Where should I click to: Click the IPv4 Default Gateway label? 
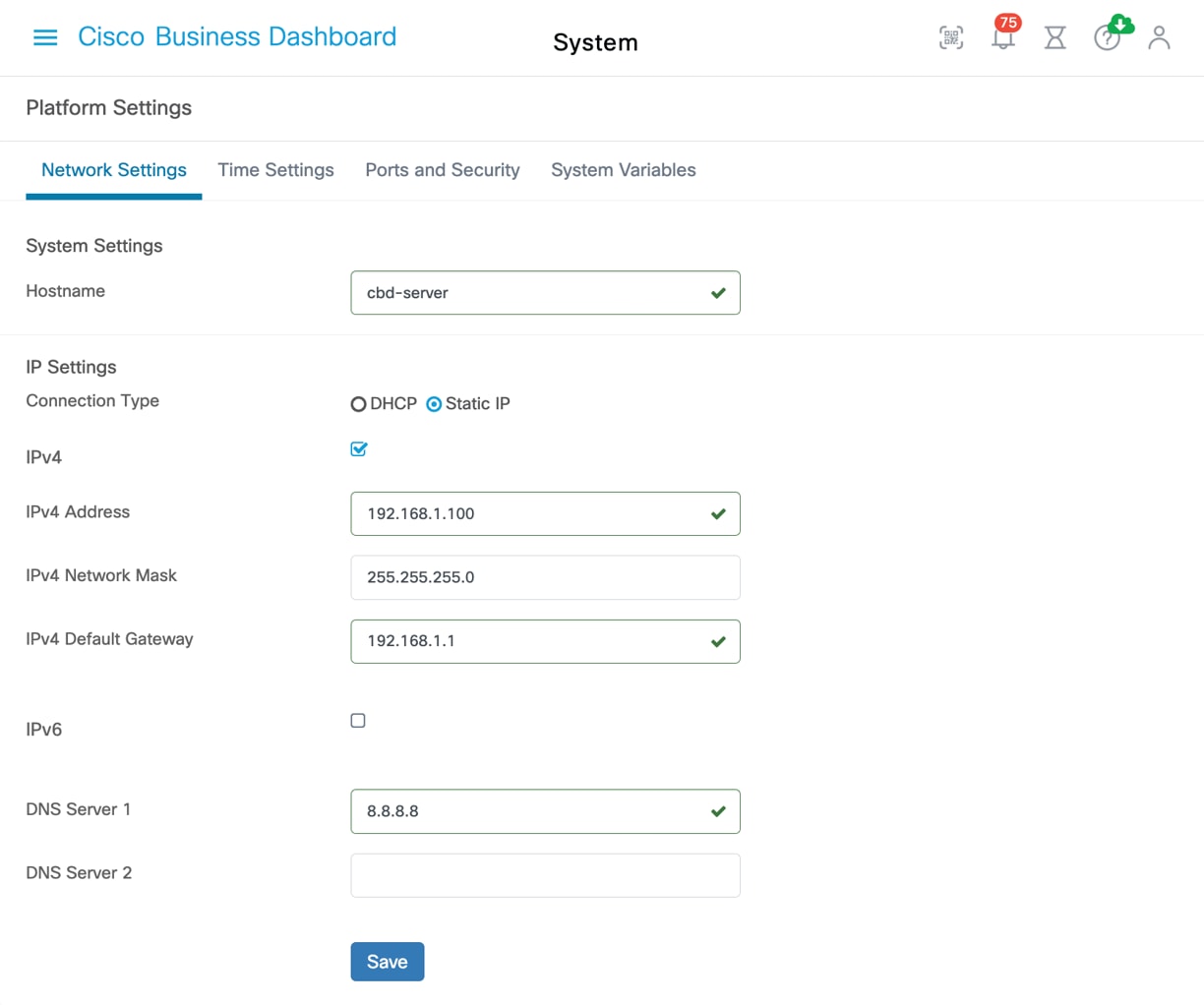pyautogui.click(x=109, y=639)
